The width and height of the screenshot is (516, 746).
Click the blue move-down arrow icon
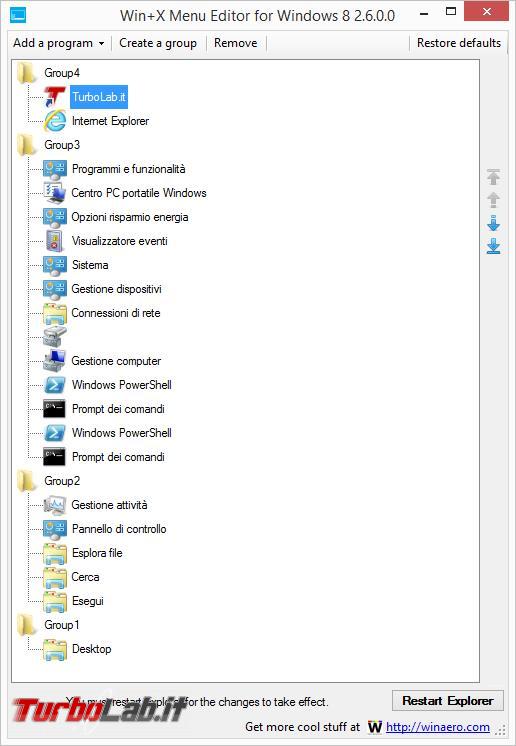(493, 223)
